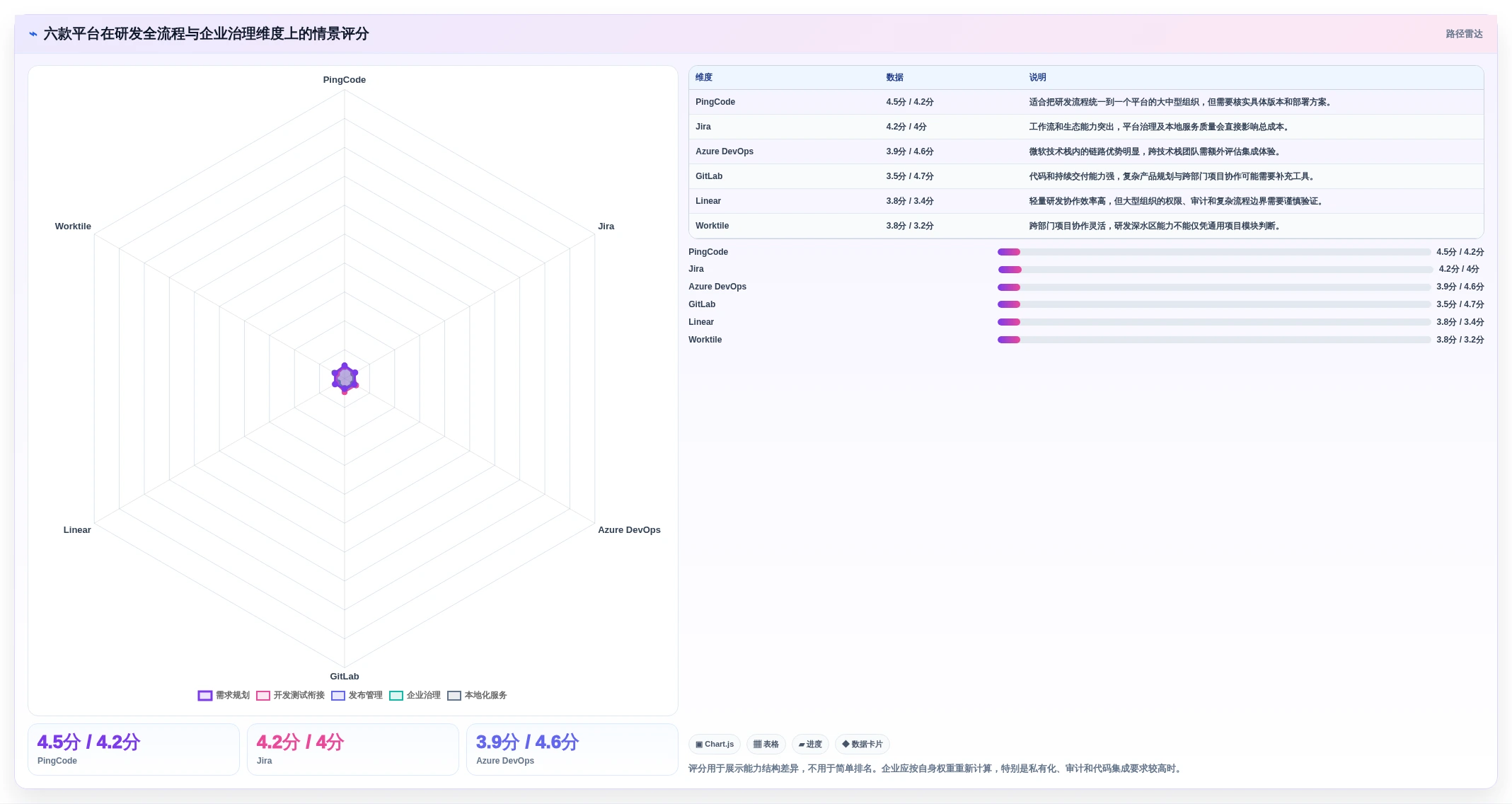Viewport: 1512px width, 804px height.
Task: Click the GitLab table row name
Action: [x=709, y=176]
